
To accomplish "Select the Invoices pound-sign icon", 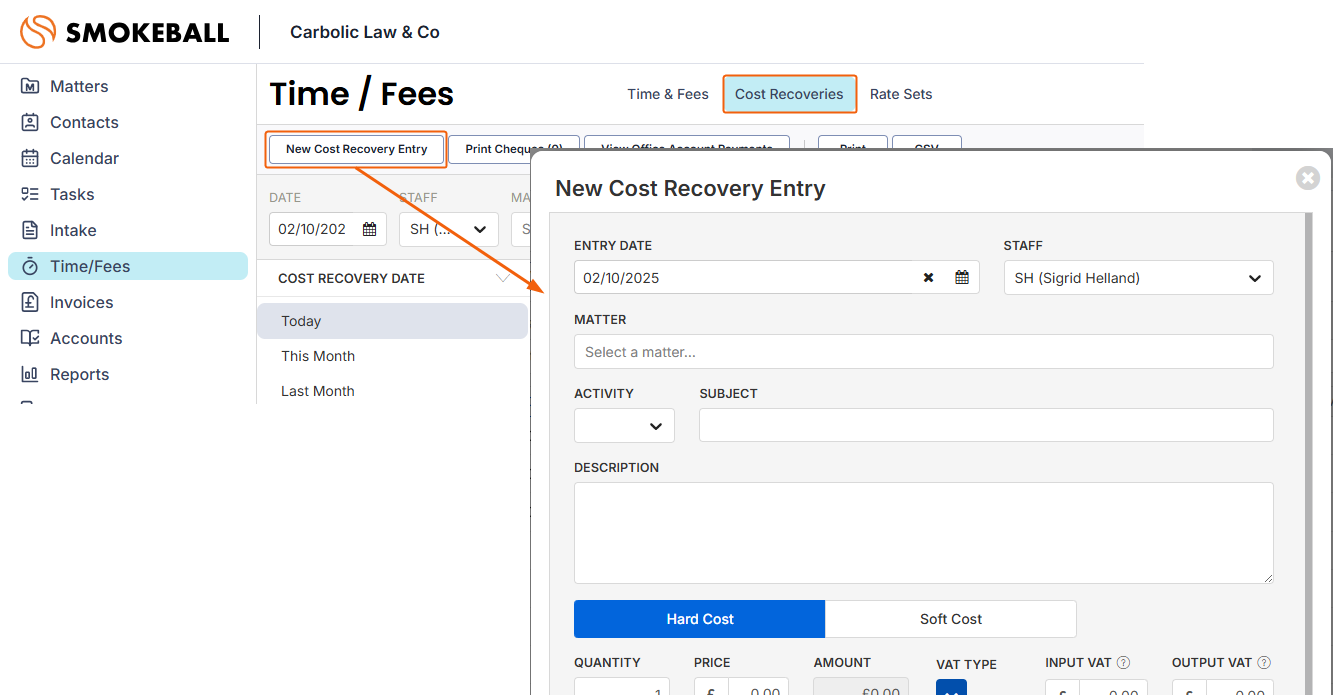I will [30, 303].
